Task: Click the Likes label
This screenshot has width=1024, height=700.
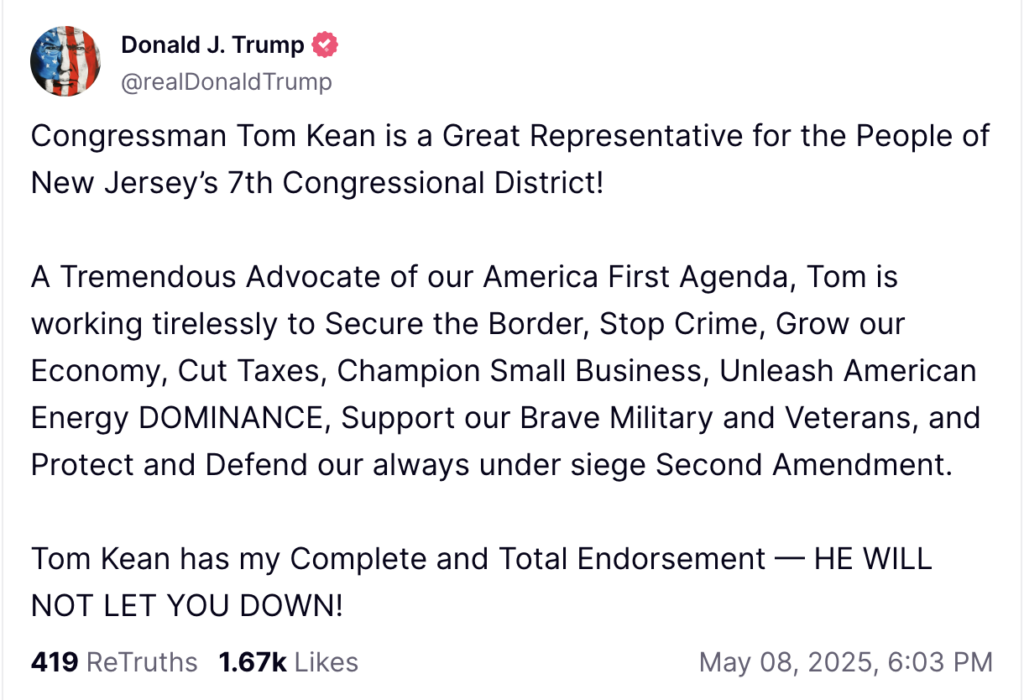Action: pos(326,662)
